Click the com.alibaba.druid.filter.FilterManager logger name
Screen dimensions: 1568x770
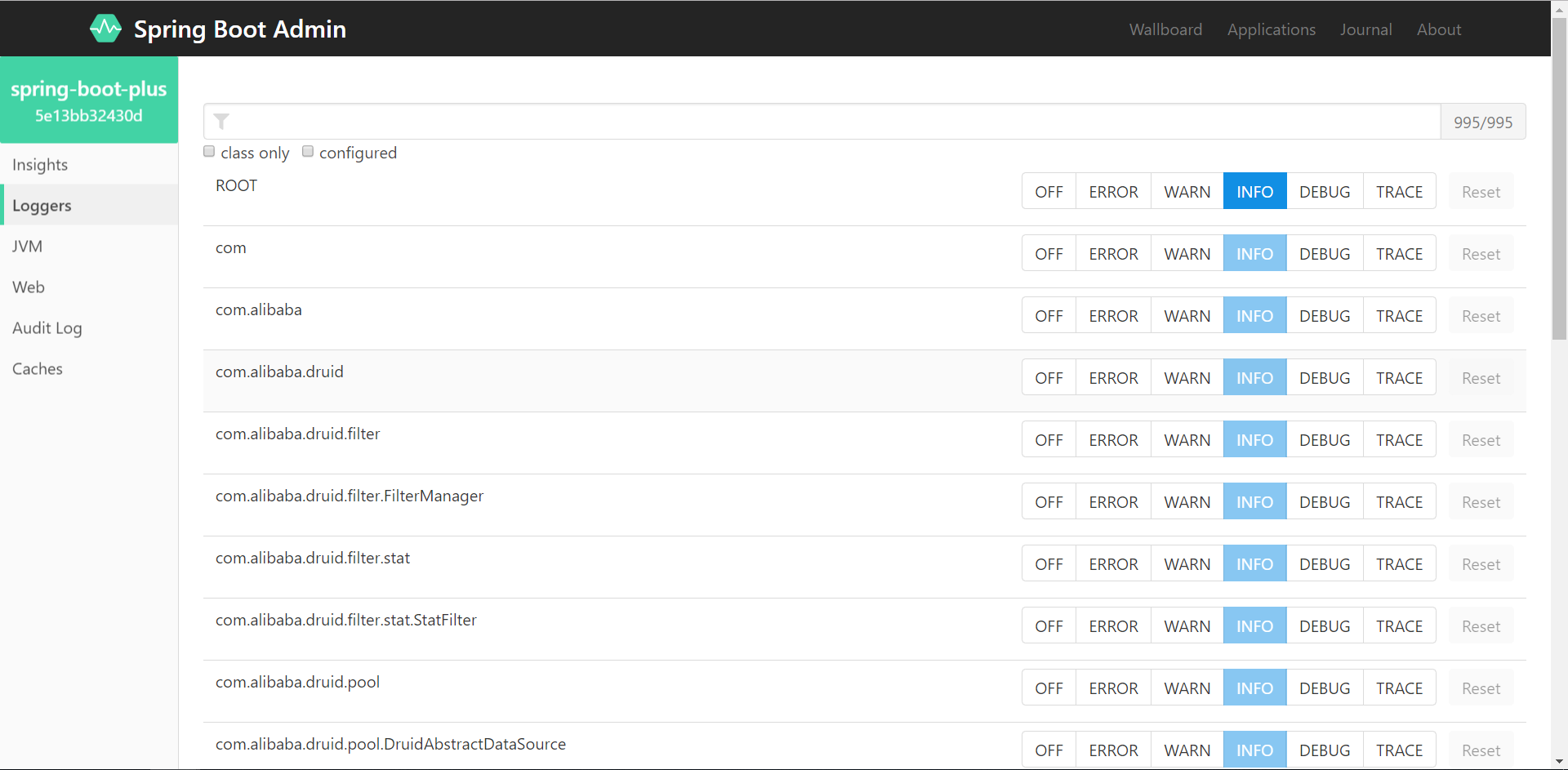(x=350, y=496)
